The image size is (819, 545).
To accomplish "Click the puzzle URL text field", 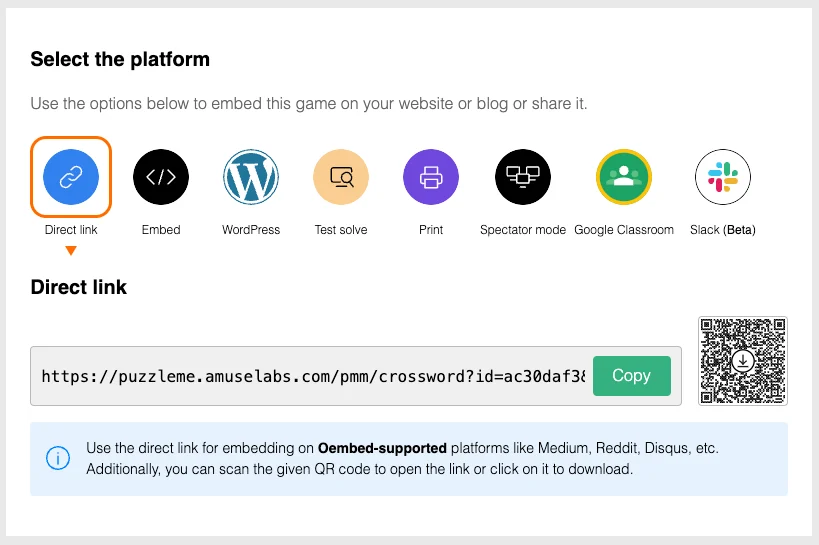I will click(313, 376).
